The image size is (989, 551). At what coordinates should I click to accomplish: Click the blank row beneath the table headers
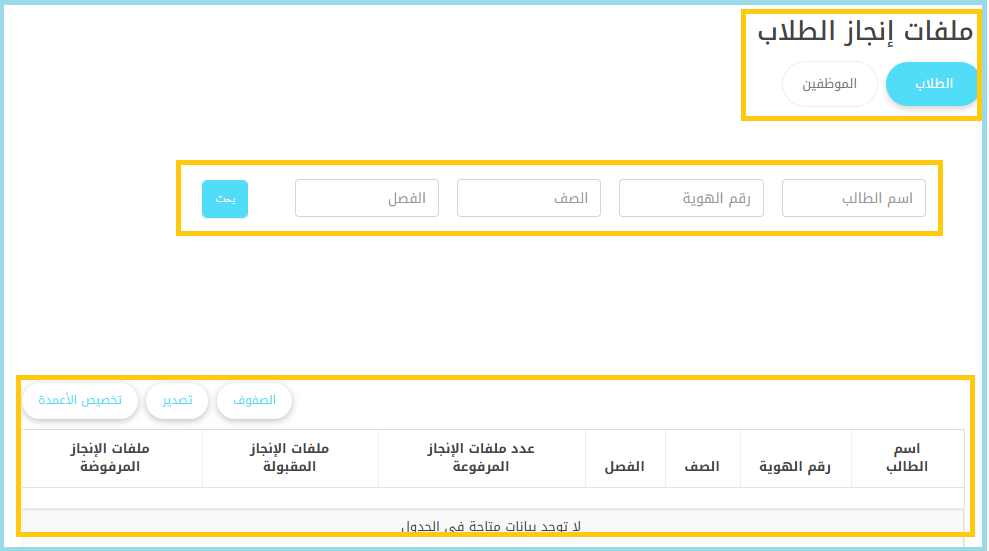(491, 498)
